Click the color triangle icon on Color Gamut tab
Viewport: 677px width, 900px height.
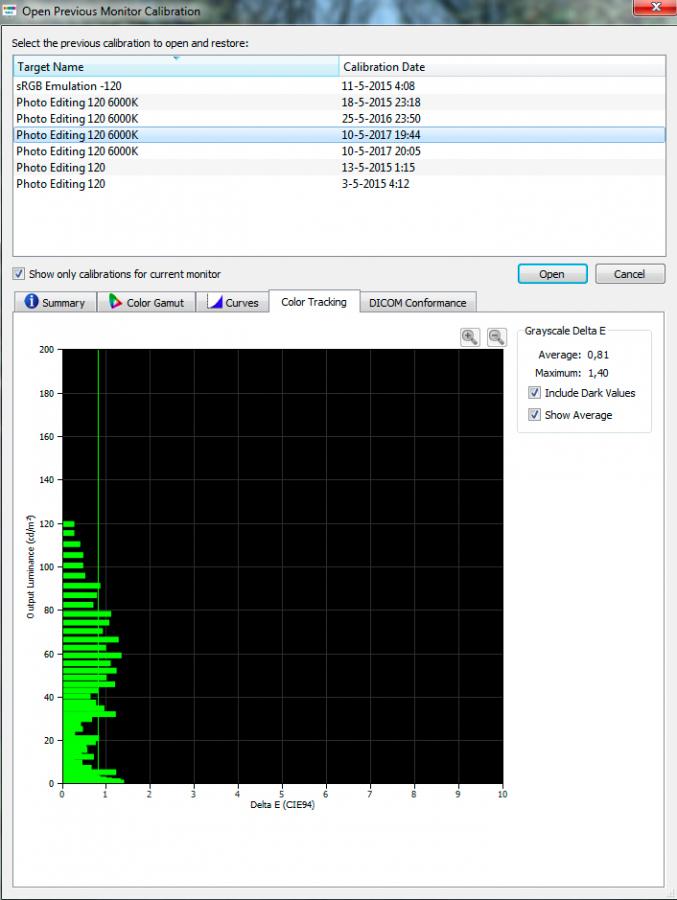[x=115, y=301]
